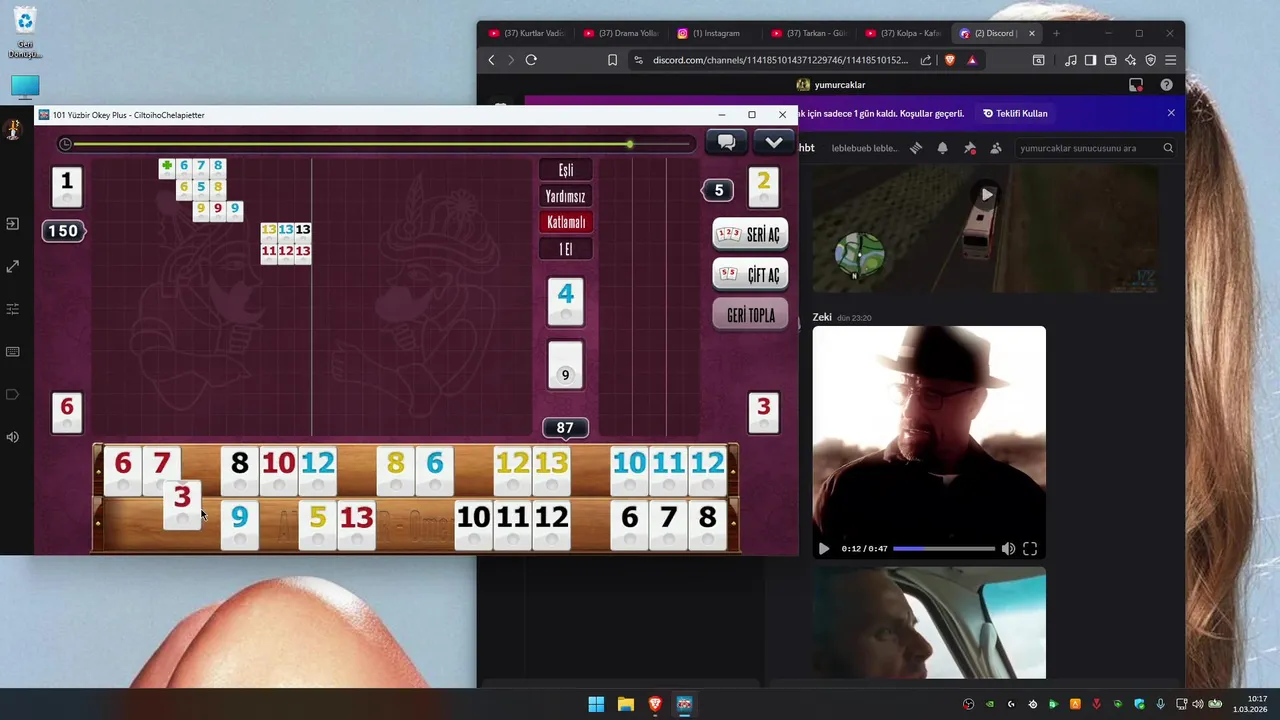
Task: Click the sidebar exit/sign-in arrow icon
Action: [13, 224]
